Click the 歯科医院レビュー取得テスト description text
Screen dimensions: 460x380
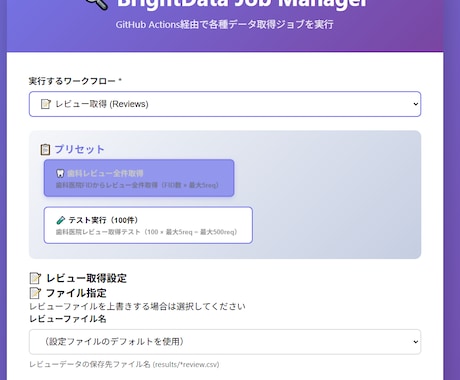coord(146,232)
